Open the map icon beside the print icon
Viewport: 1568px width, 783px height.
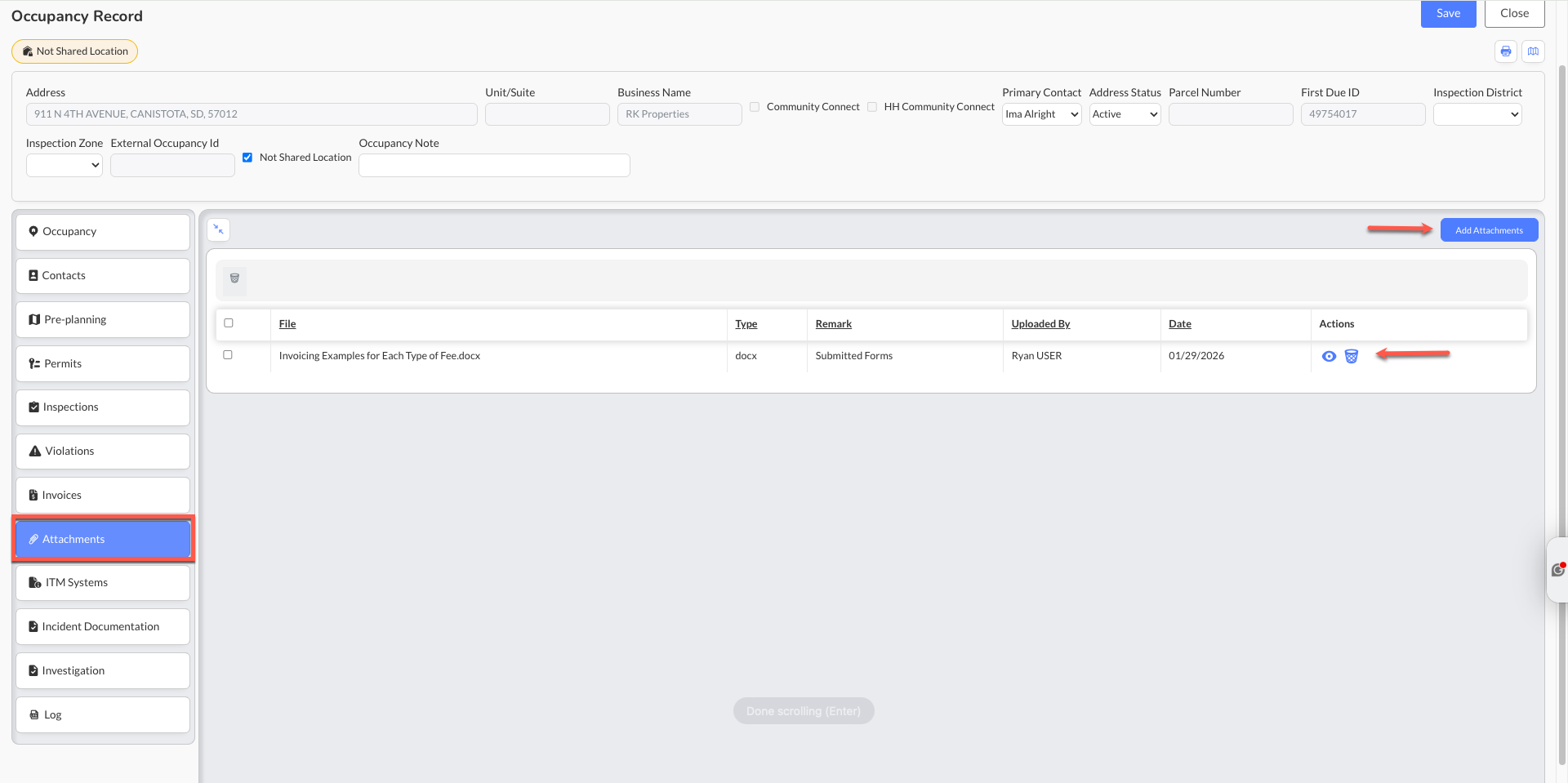(1533, 51)
